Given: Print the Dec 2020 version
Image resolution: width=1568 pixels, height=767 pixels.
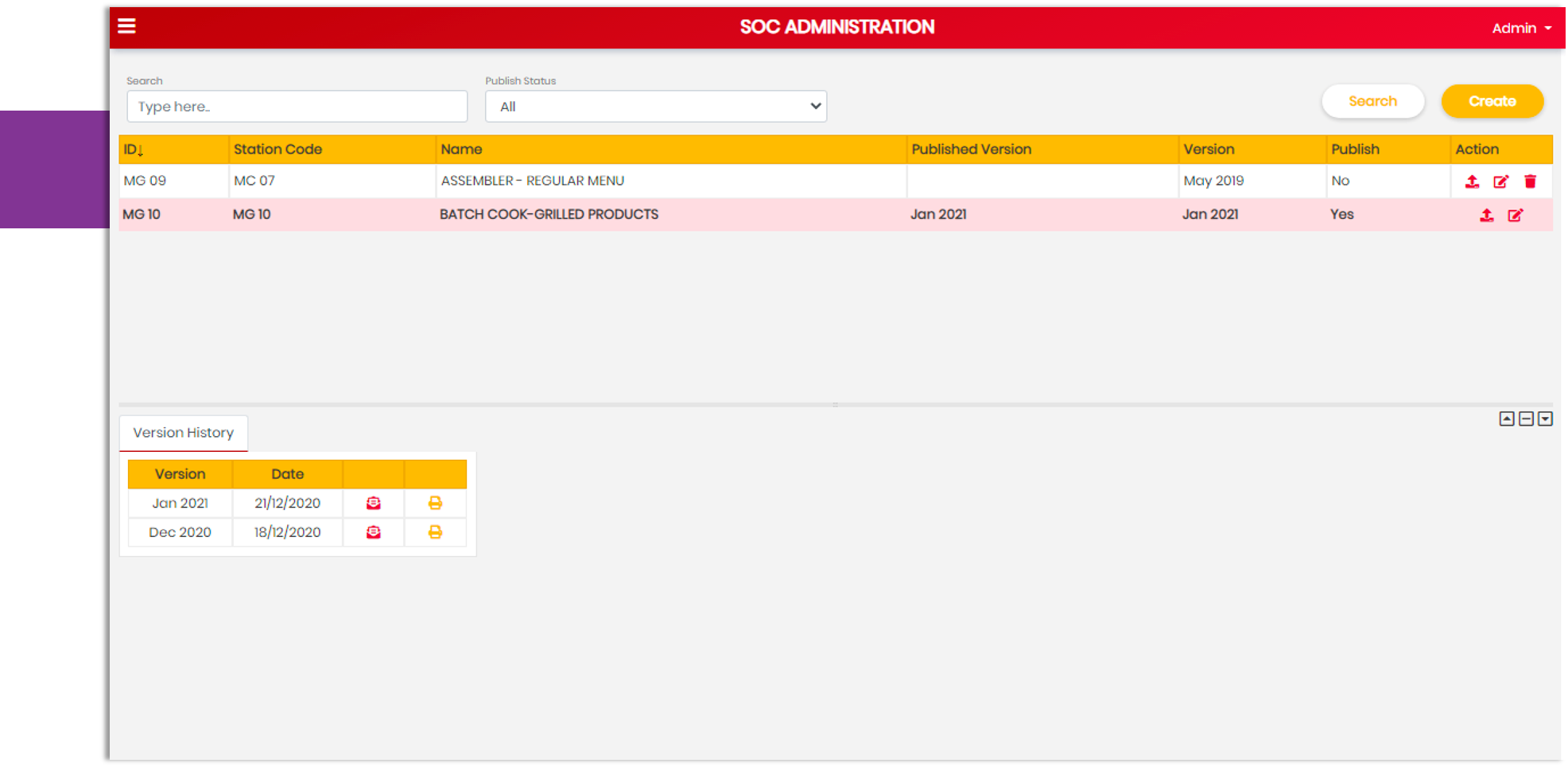Looking at the screenshot, I should (435, 532).
